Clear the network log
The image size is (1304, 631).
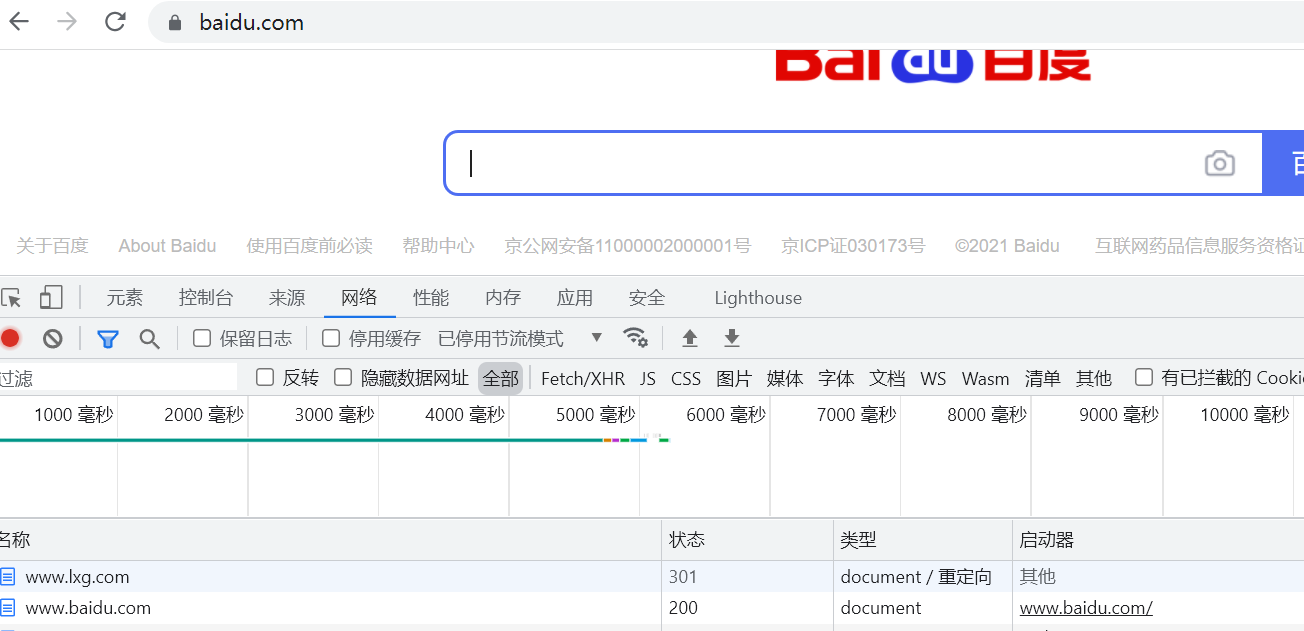[53, 339]
